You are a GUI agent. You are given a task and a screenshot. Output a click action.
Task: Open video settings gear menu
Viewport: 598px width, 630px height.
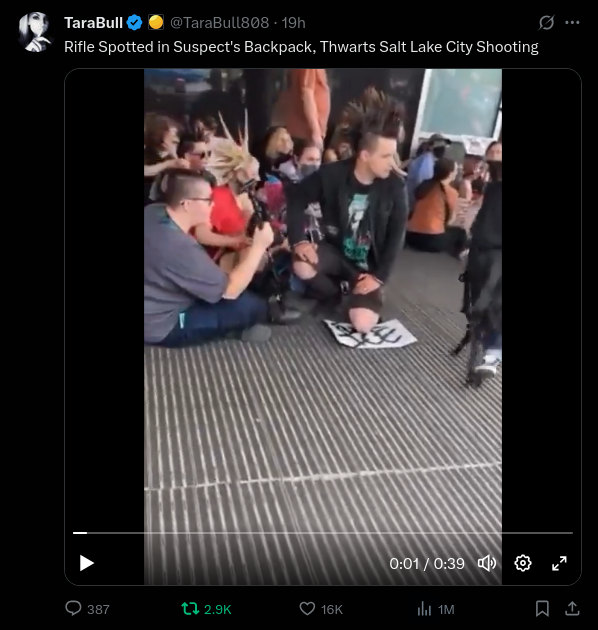pos(523,563)
